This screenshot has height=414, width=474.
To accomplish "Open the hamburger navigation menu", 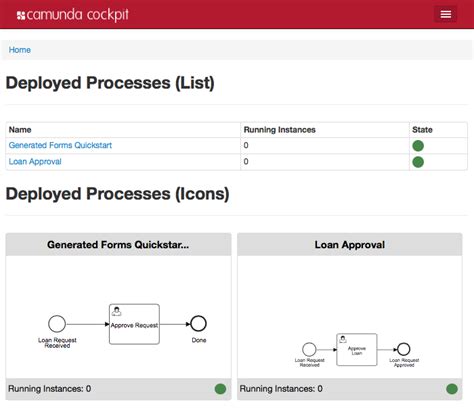I will click(446, 14).
